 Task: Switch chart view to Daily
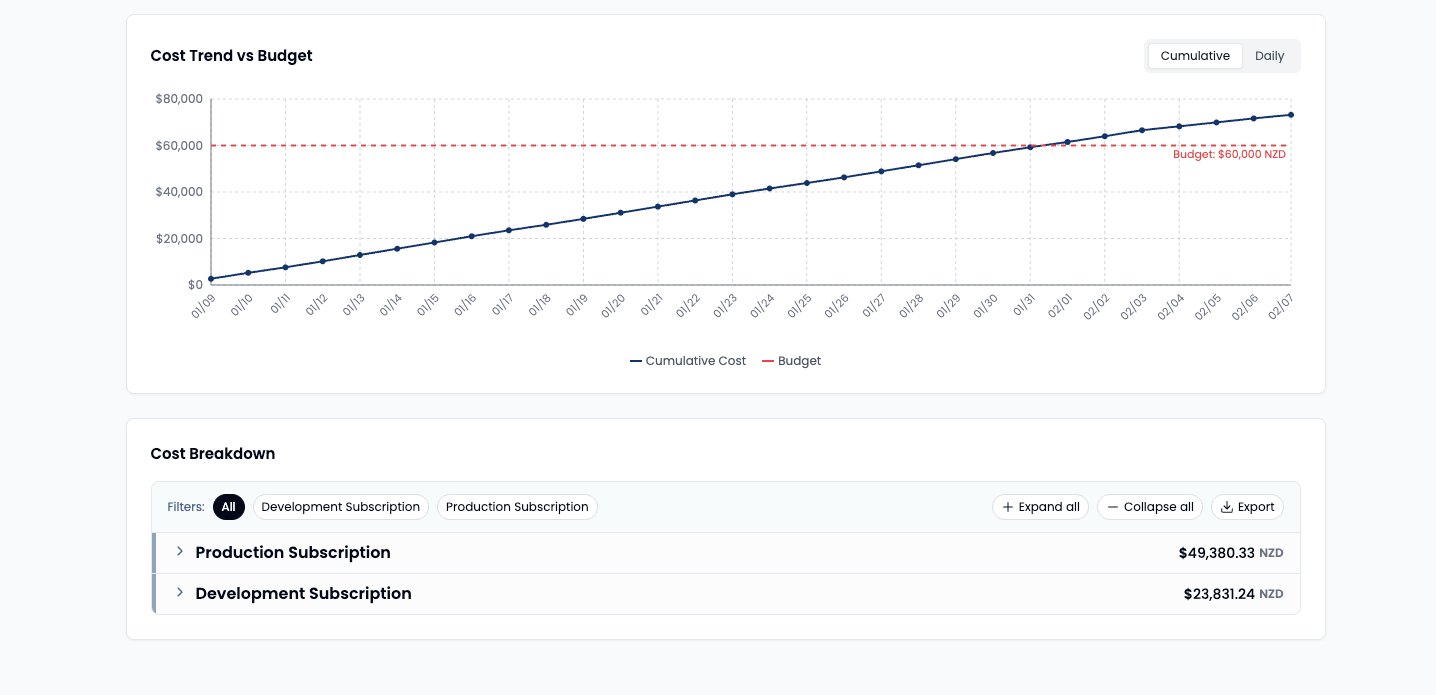pyautogui.click(x=1269, y=56)
